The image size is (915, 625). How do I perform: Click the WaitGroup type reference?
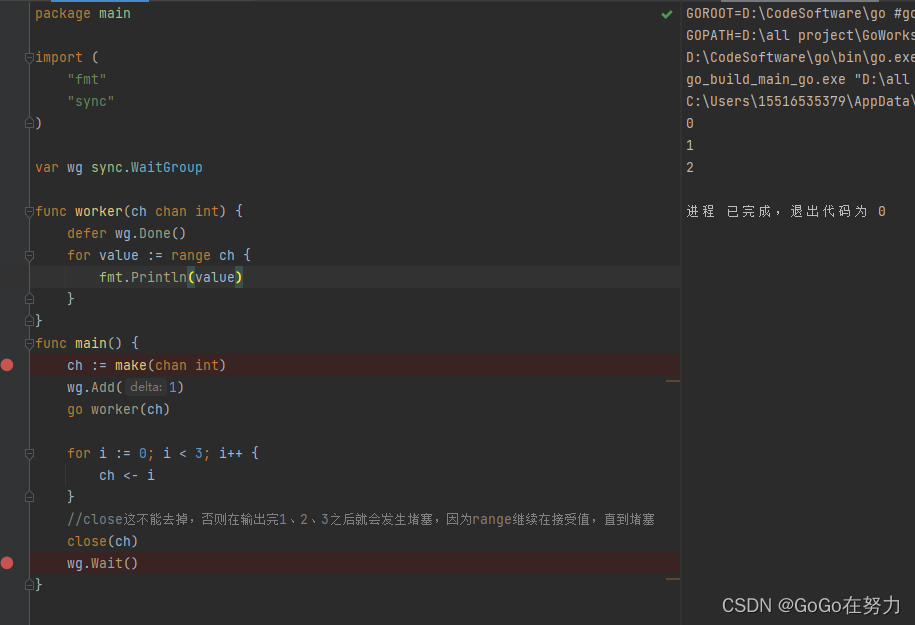click(x=166, y=167)
